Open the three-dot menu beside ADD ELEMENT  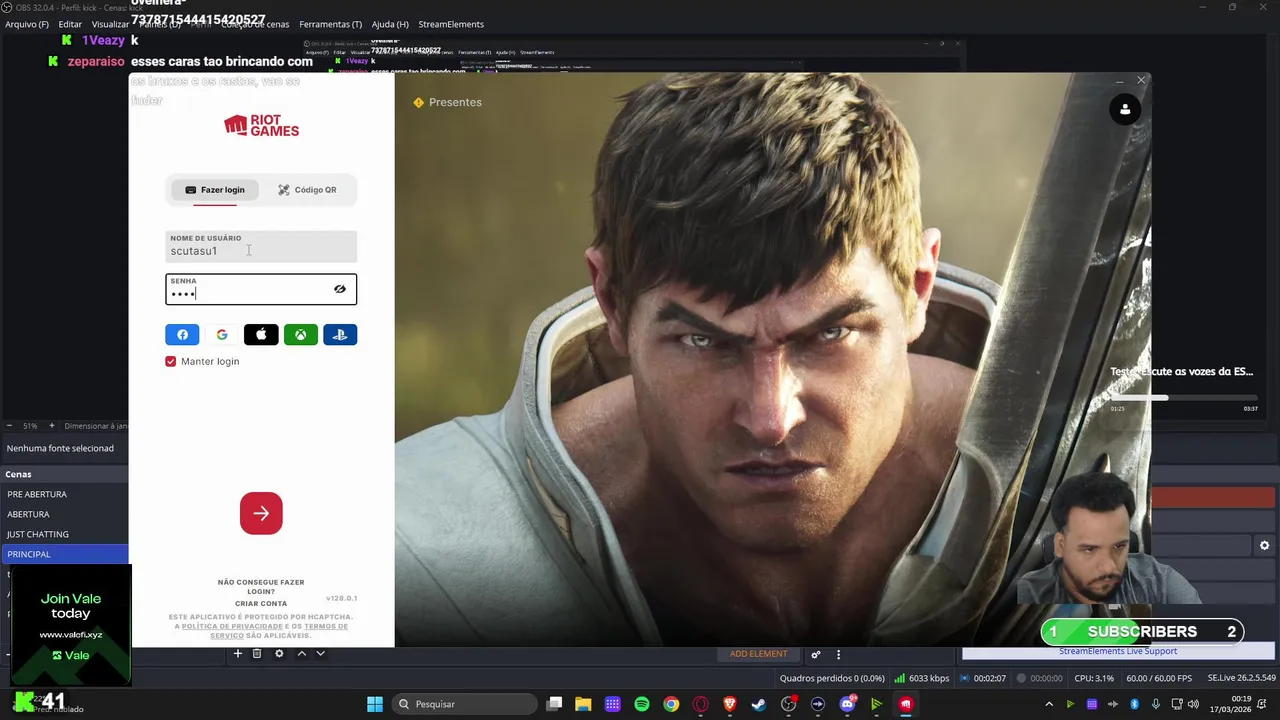click(x=838, y=654)
